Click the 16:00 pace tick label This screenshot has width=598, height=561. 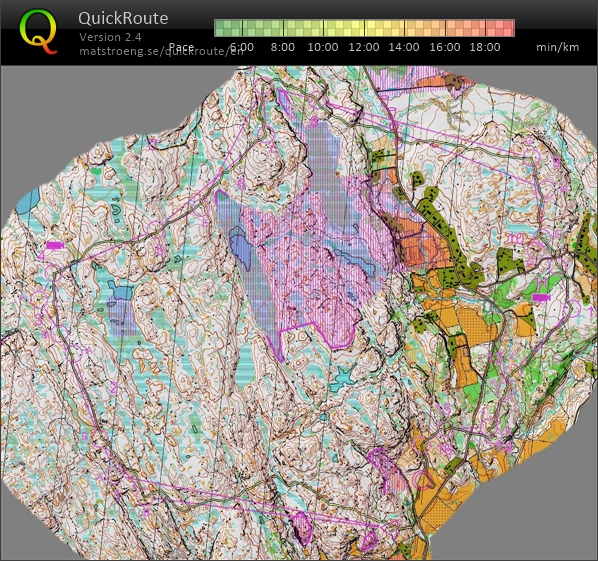[x=445, y=47]
